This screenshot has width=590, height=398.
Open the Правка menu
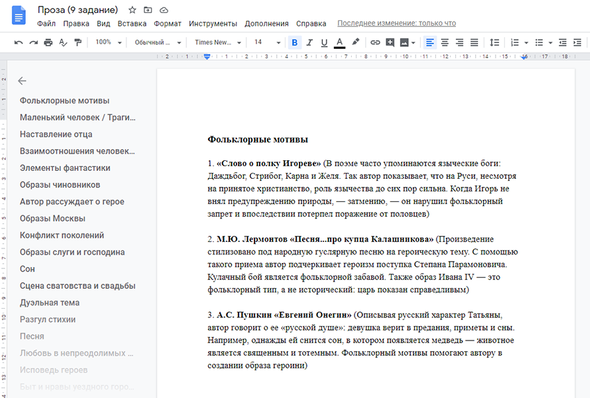click(x=76, y=23)
